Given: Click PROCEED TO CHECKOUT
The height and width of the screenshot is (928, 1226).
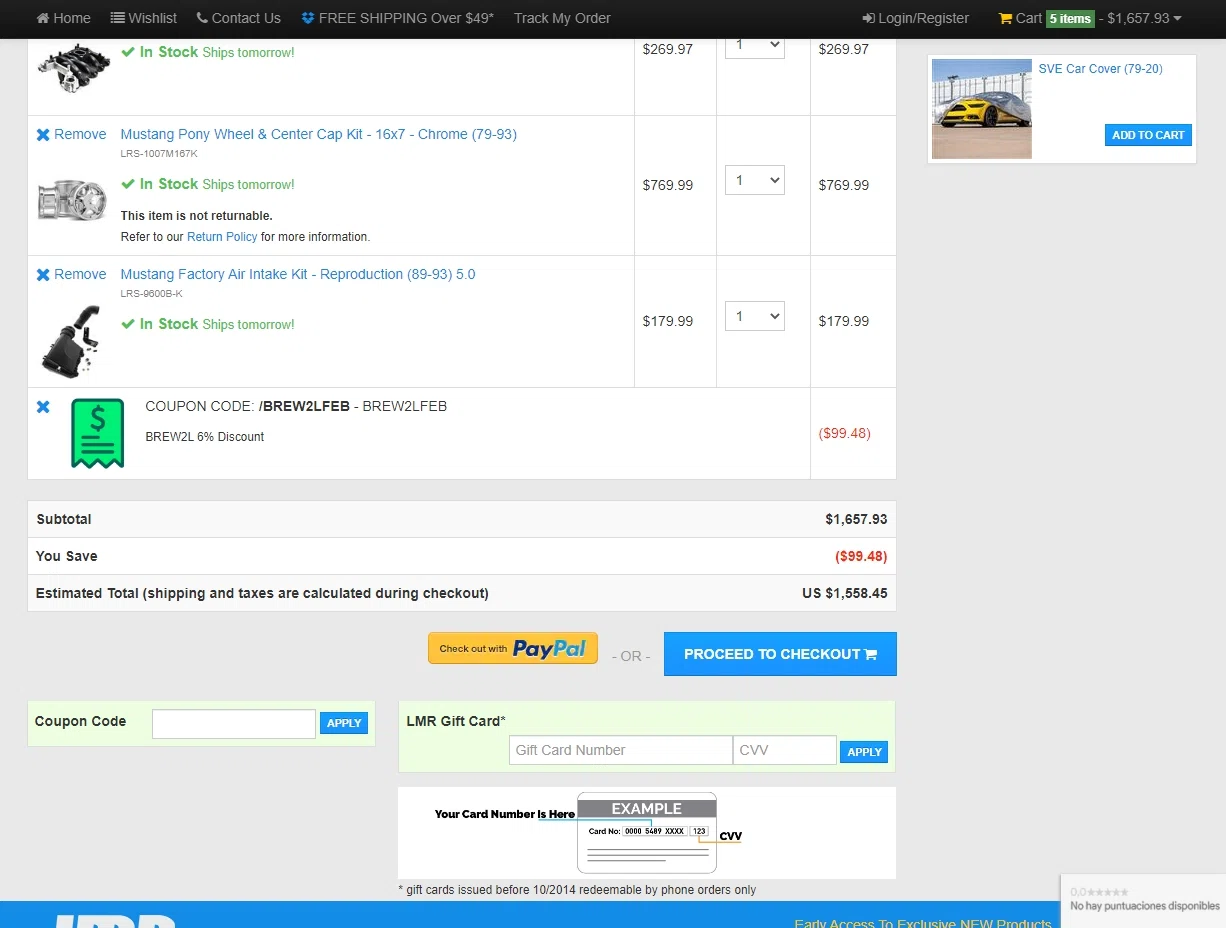Looking at the screenshot, I should click(x=780, y=654).
